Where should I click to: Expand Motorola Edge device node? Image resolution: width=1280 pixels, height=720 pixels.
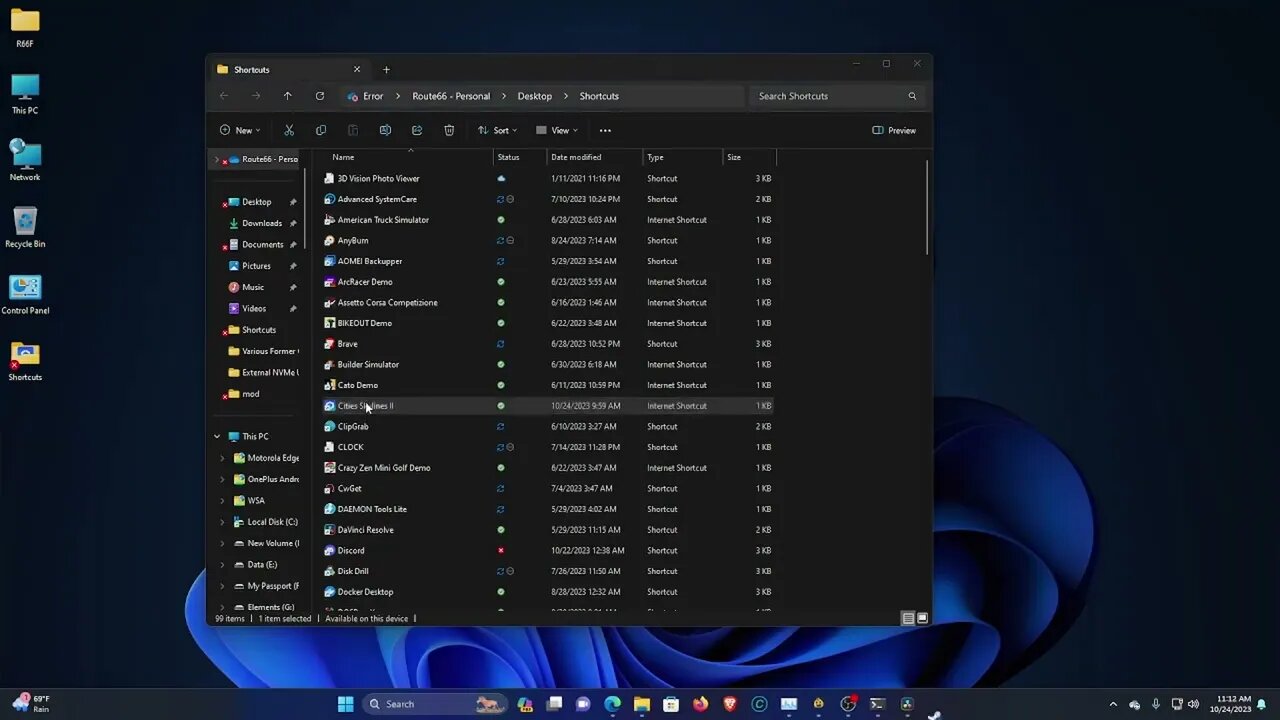pyautogui.click(x=222, y=458)
